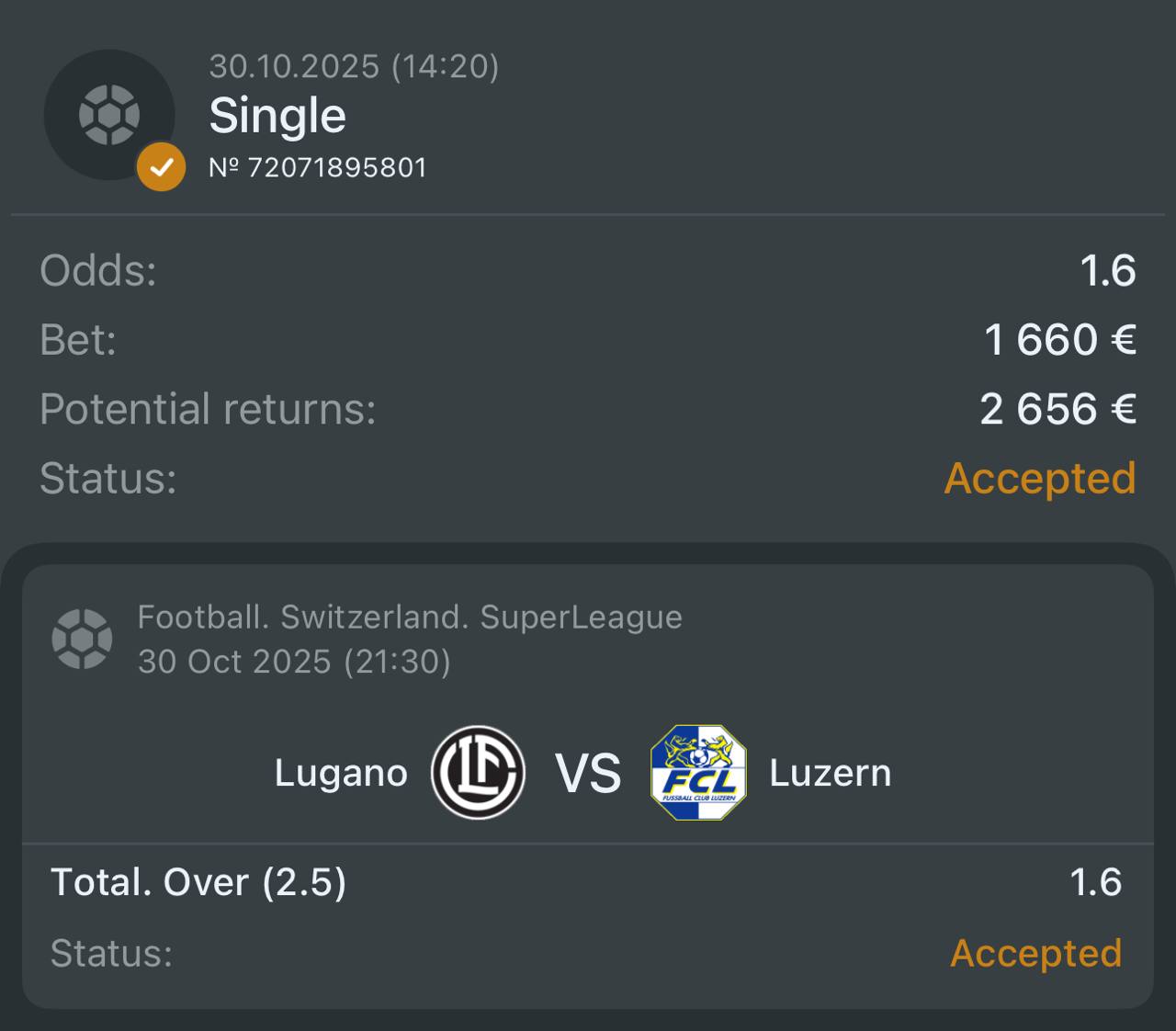Screen dimensions: 1176x1031
Task: Click the bet number 72071895801
Action: click(x=318, y=168)
